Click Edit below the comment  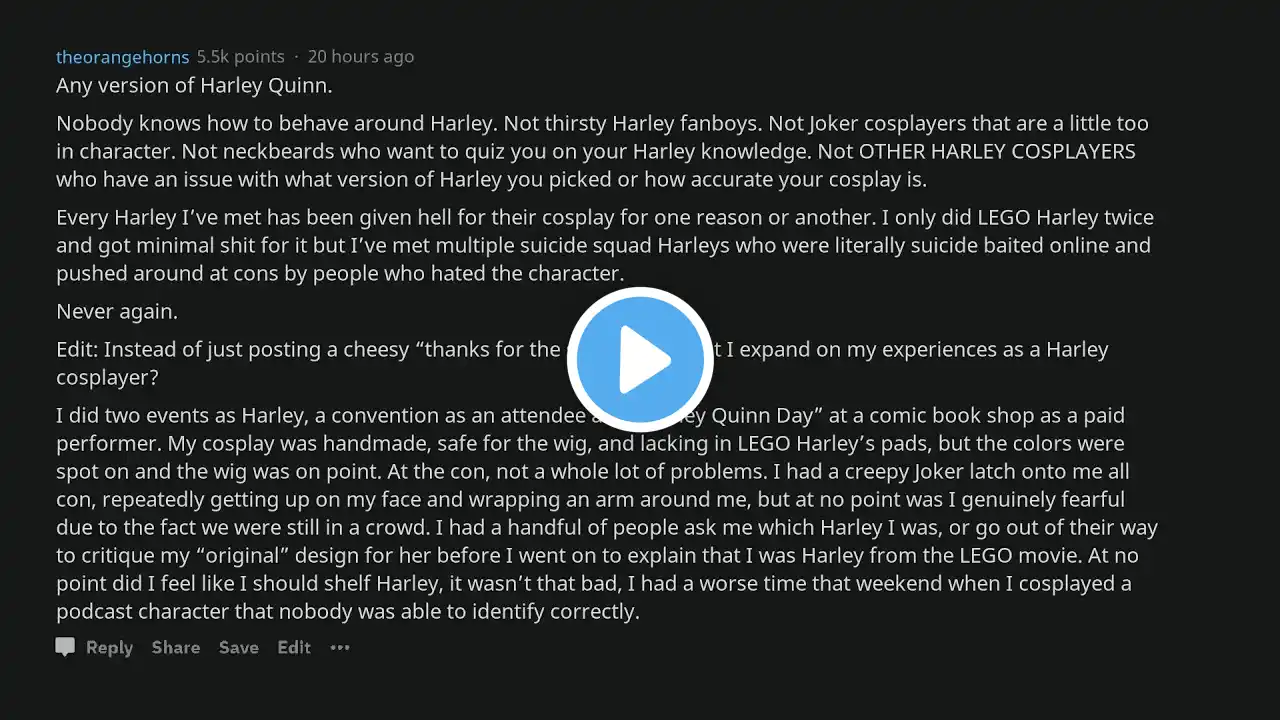294,647
